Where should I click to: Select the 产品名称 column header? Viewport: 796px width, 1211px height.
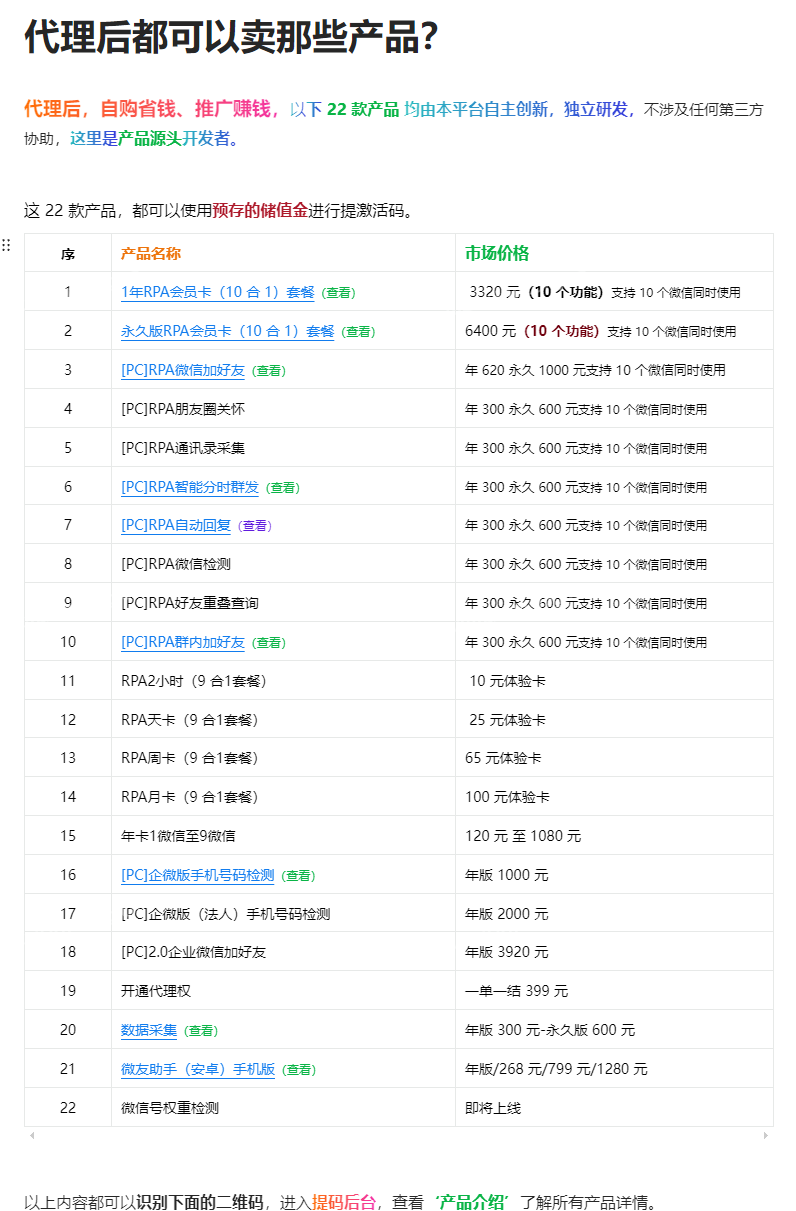tap(283, 253)
